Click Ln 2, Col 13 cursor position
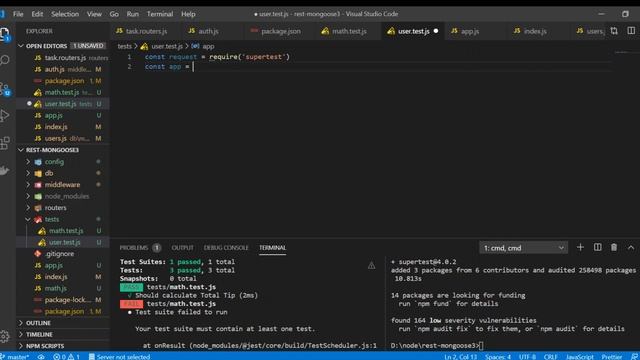640x360 pixels. 460,357
